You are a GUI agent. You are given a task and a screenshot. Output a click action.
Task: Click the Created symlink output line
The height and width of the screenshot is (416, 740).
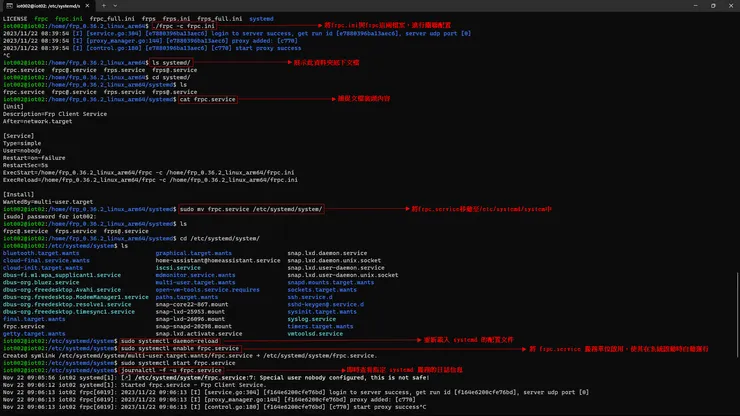pyautogui.click(x=190, y=356)
